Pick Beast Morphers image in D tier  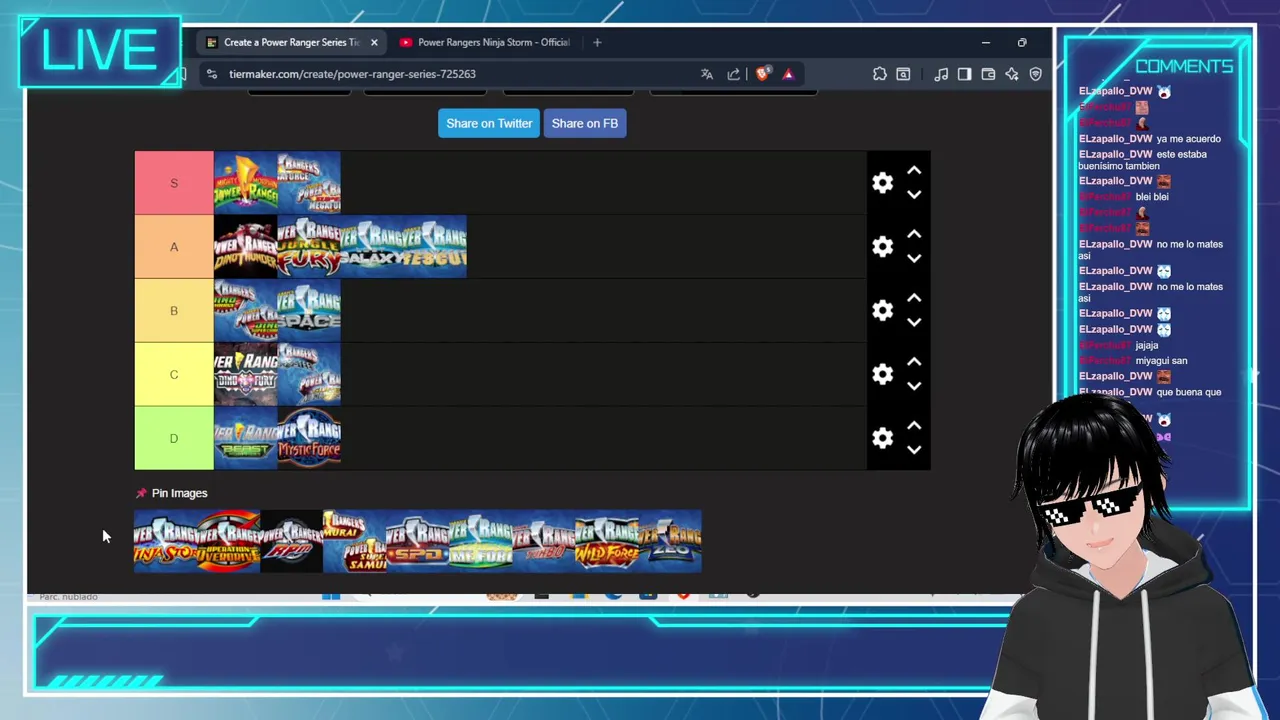[x=246, y=439]
